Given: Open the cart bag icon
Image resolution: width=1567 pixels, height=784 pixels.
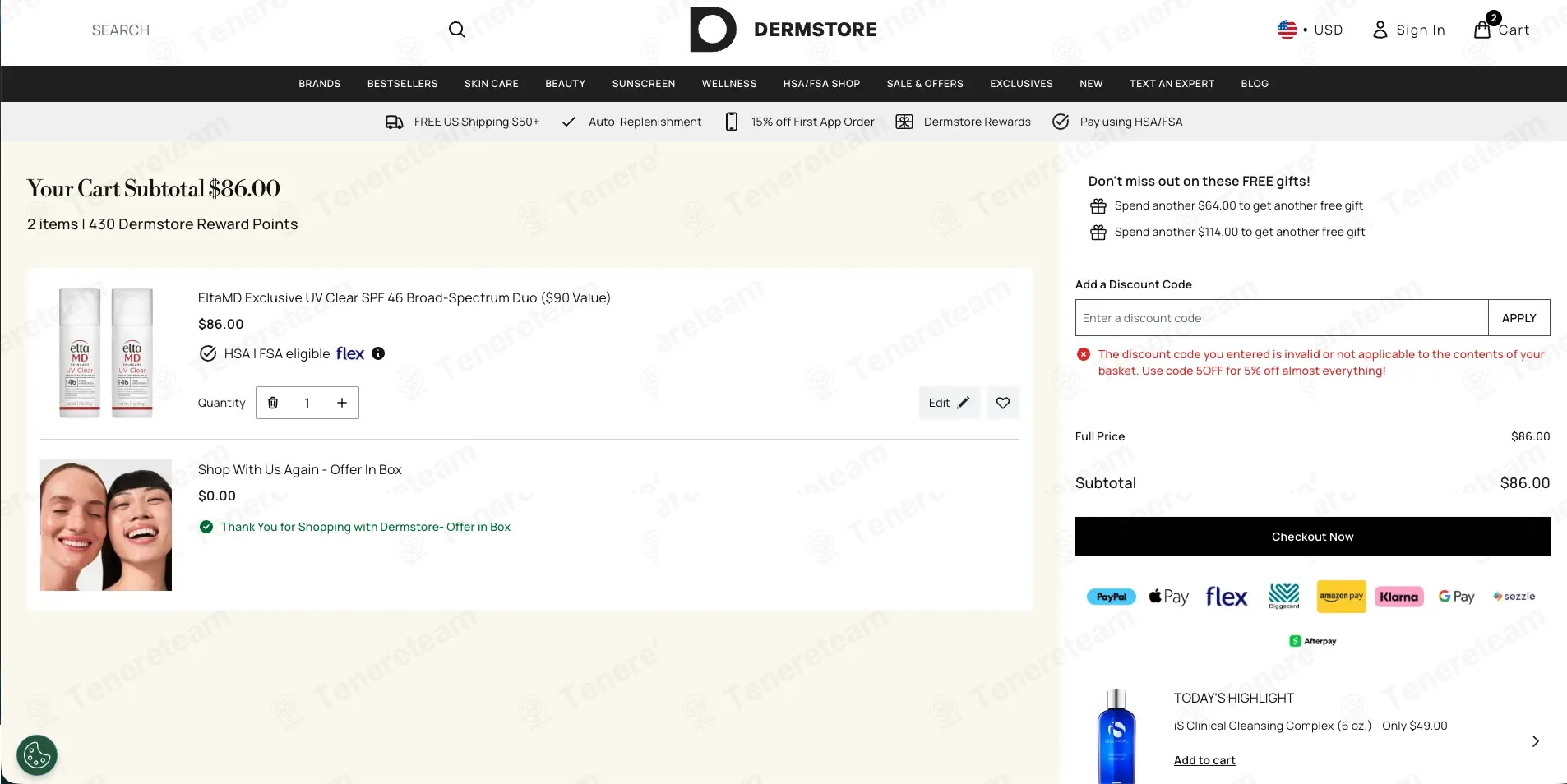Looking at the screenshot, I should pos(1482,30).
